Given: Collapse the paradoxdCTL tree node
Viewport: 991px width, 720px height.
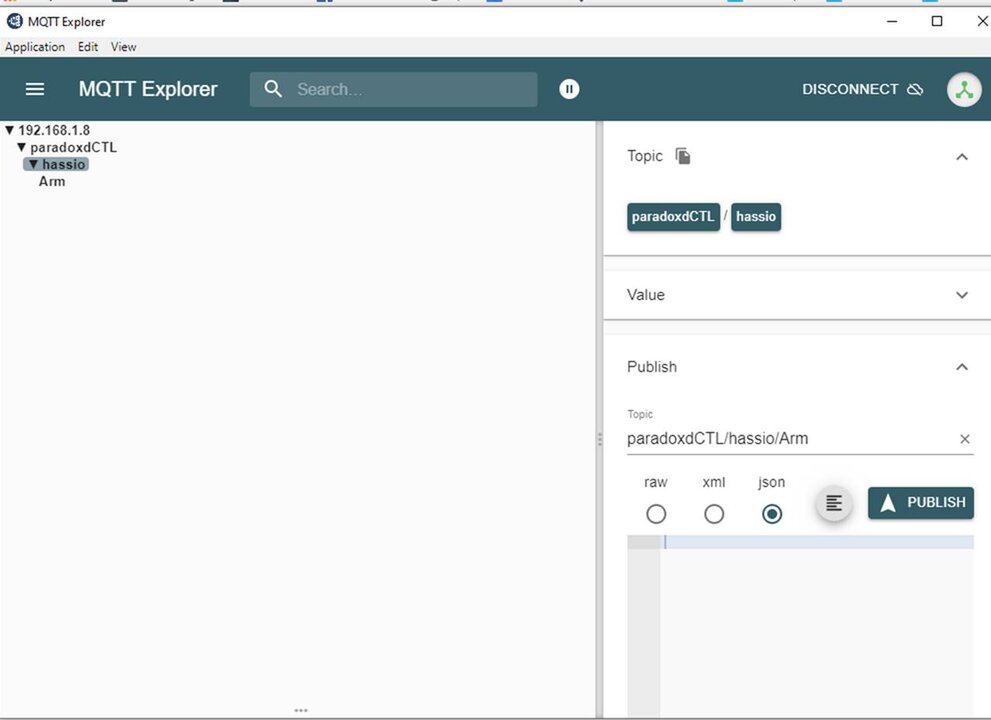Looking at the screenshot, I should (x=21, y=147).
